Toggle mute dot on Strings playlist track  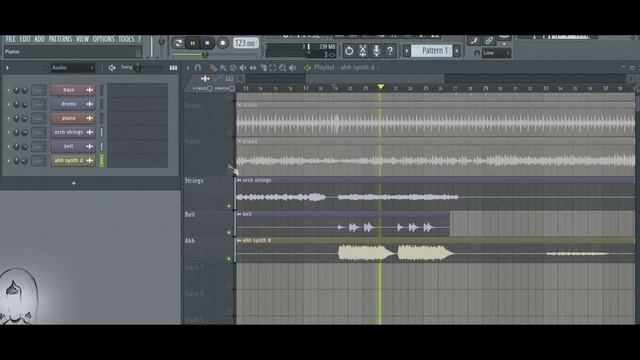pyautogui.click(x=229, y=206)
